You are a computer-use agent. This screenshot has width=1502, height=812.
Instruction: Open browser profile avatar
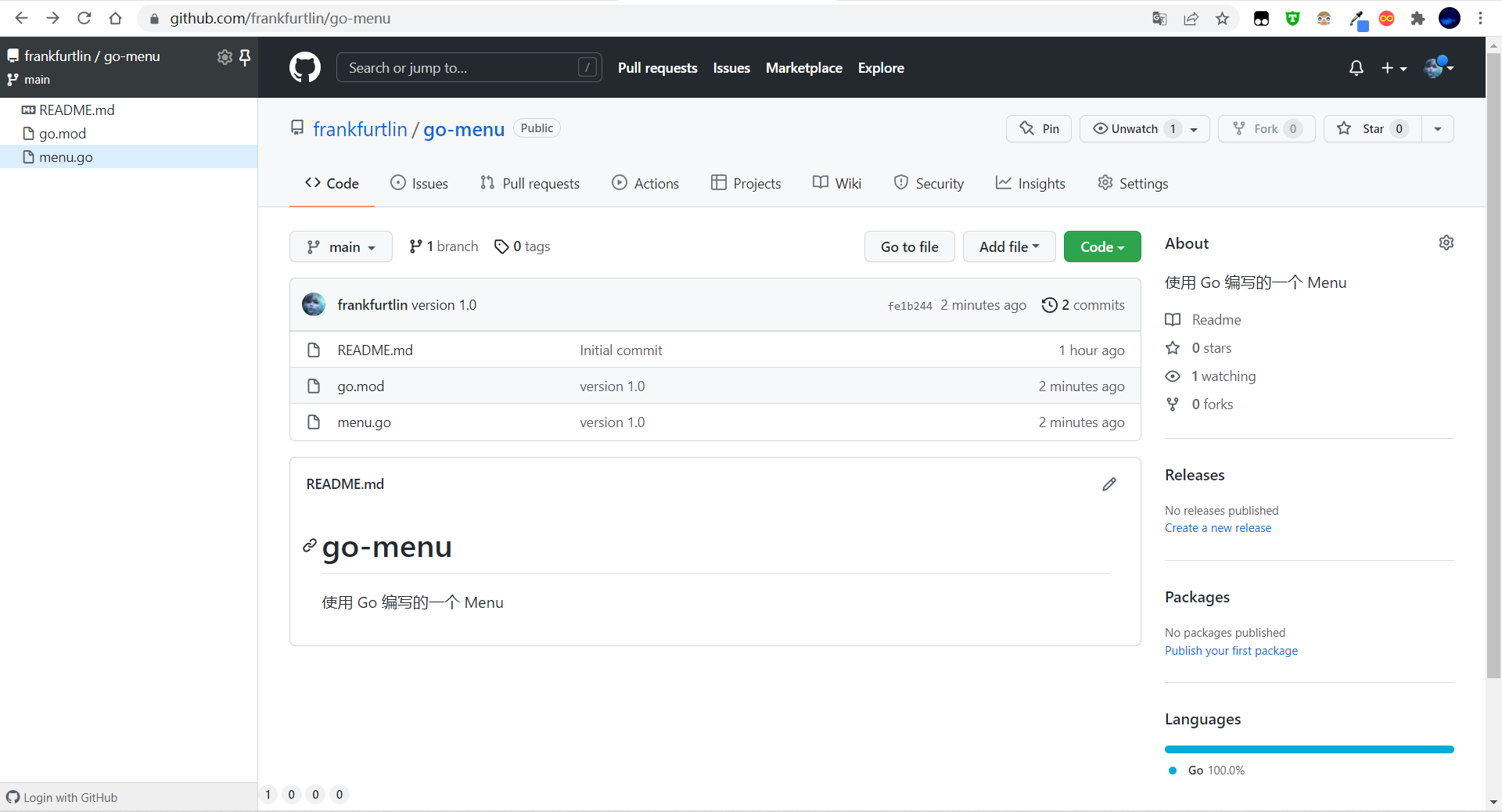coord(1450,19)
